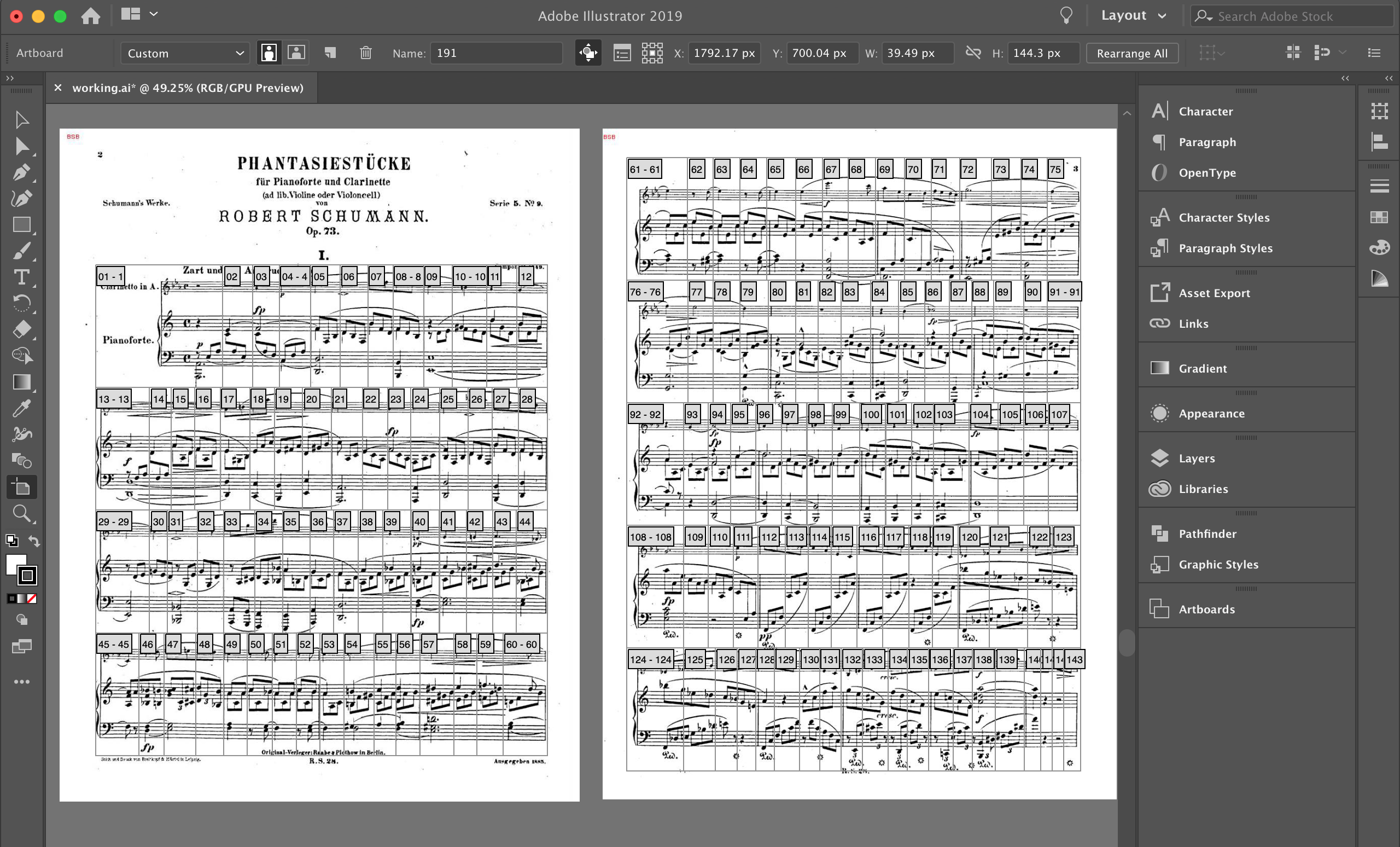Expand the arrange documents dropdown arrow
The width and height of the screenshot is (1400, 847).
[x=154, y=14]
